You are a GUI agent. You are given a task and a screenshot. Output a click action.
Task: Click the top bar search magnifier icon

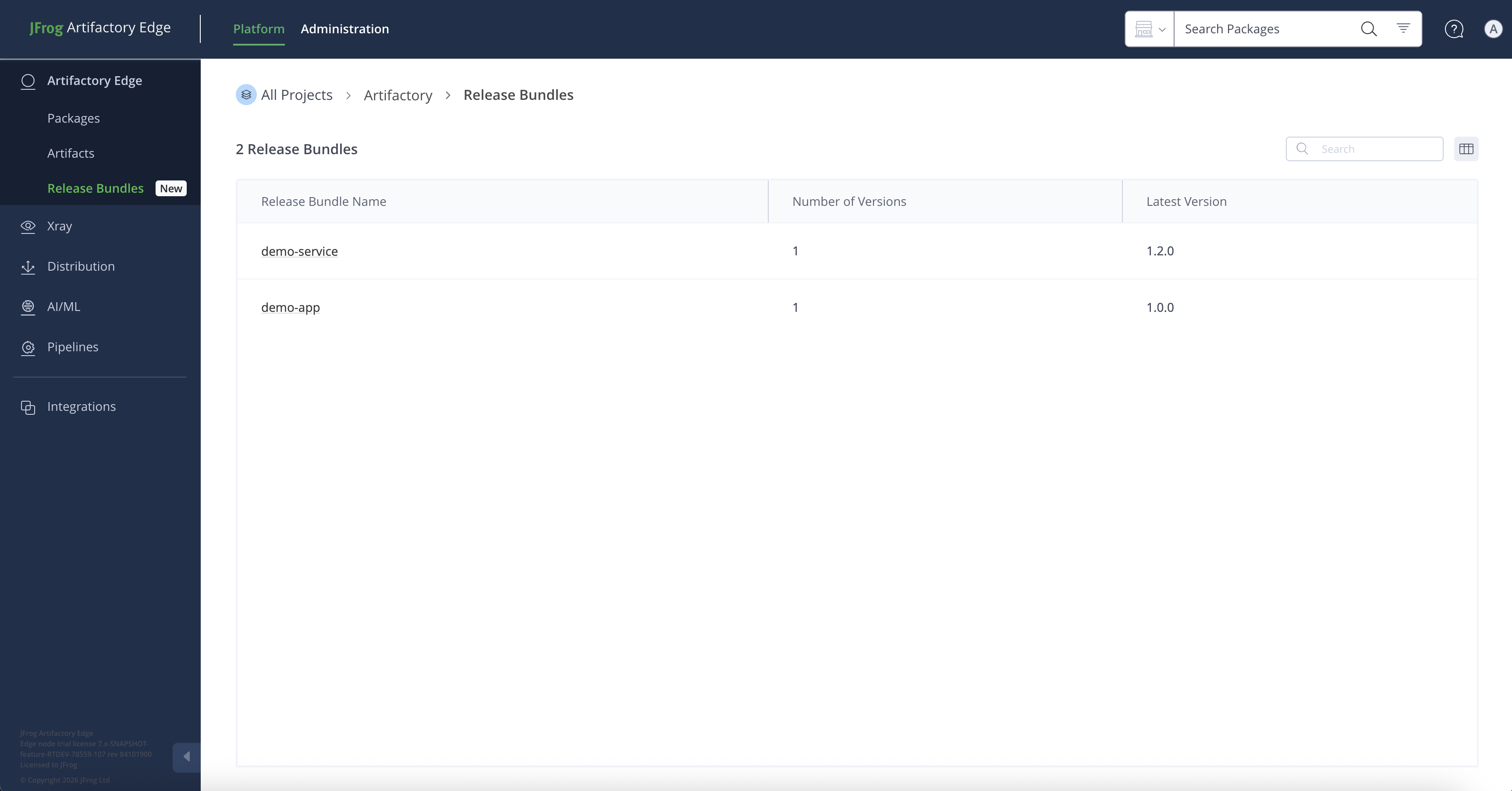tap(1368, 29)
